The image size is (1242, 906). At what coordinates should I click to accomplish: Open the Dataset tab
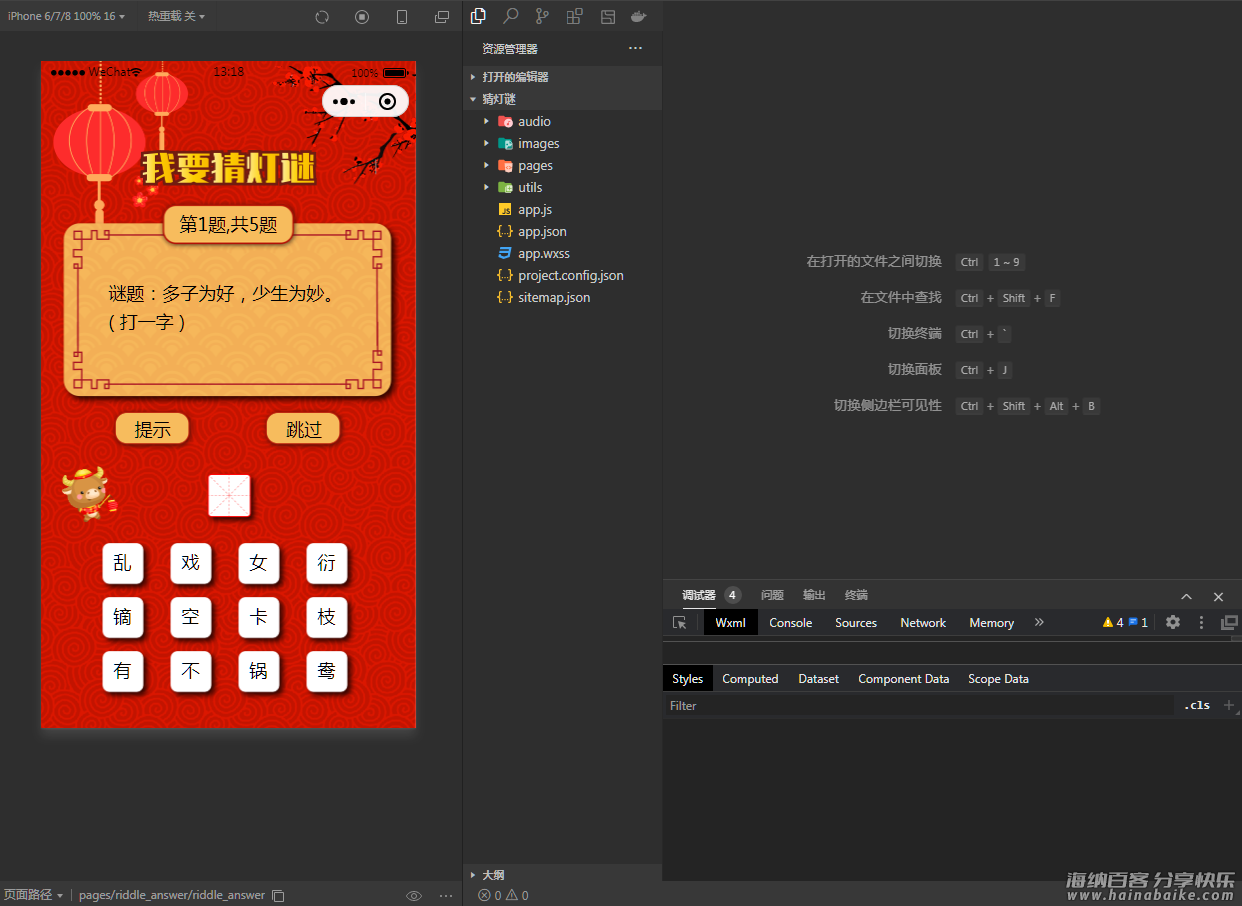tap(818, 678)
